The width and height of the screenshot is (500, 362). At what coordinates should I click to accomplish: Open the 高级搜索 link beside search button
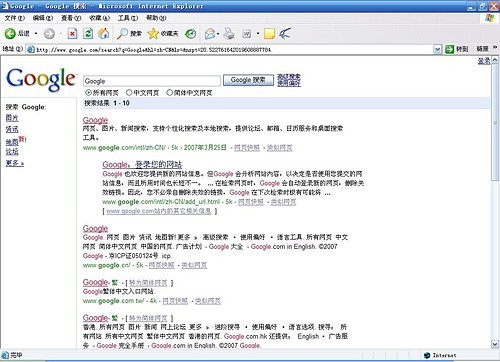click(x=289, y=77)
